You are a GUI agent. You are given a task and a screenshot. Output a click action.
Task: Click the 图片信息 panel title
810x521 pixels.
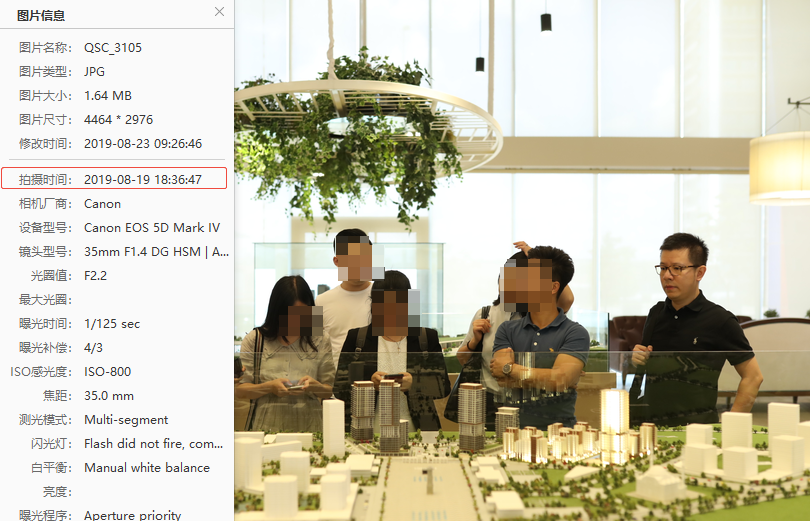41,15
